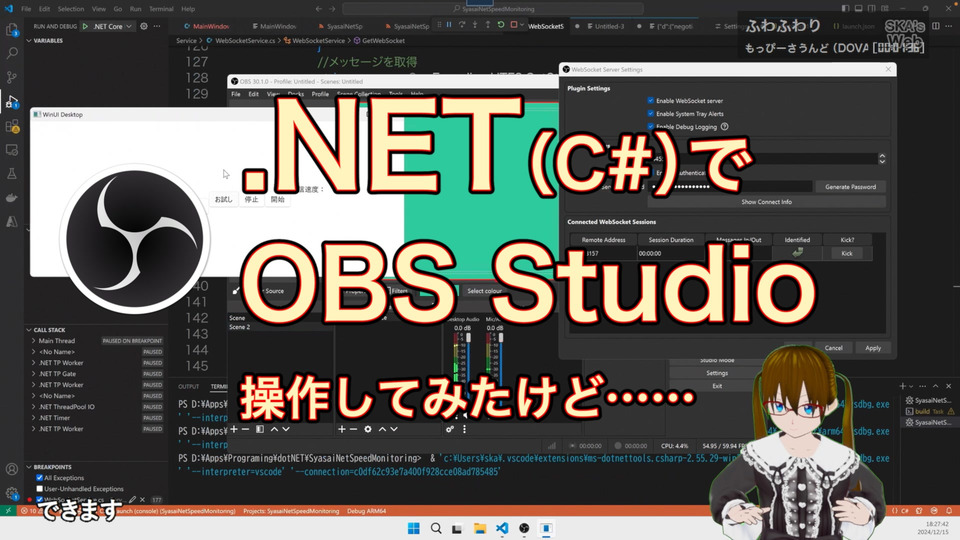
Task: Open the Source Control view icon
Action: tap(12, 77)
